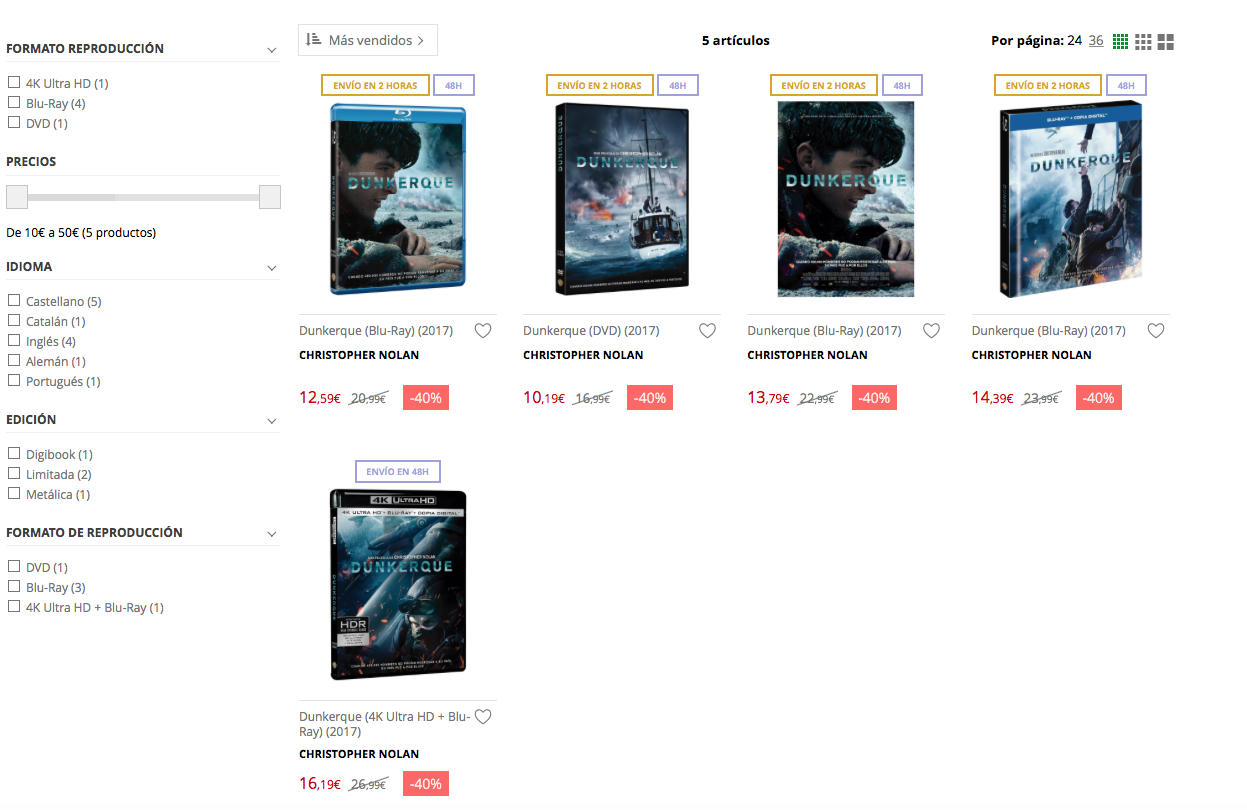
Task: Add Dunkerque 4K Ultra HD to wishlist
Action: coord(483,717)
